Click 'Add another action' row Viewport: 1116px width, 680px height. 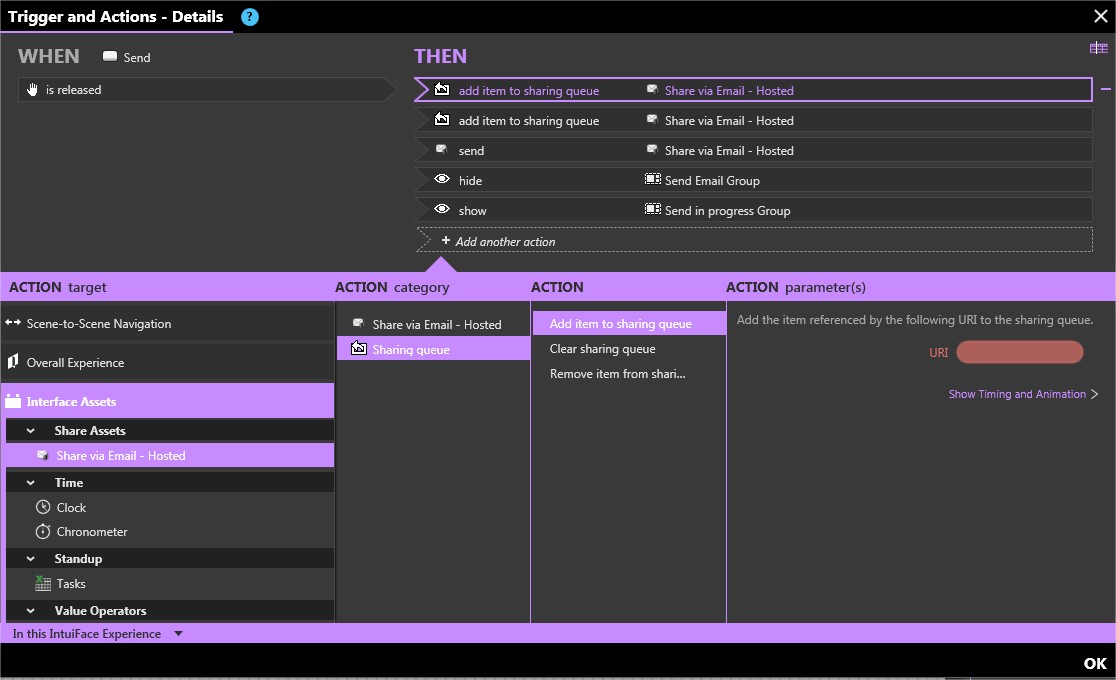505,241
